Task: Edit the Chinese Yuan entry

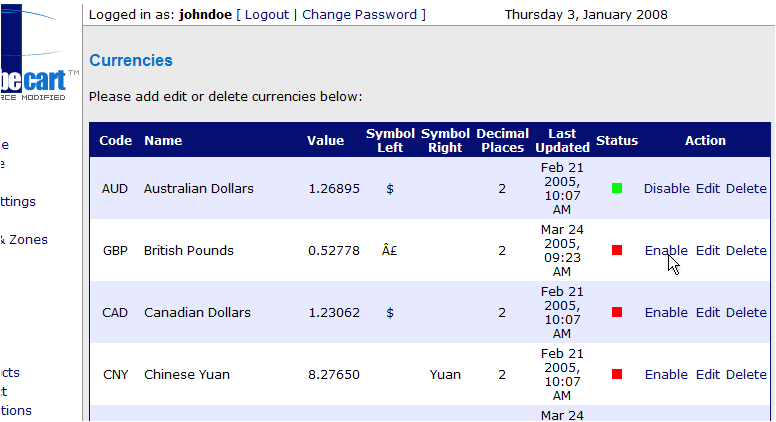Action: click(x=708, y=375)
